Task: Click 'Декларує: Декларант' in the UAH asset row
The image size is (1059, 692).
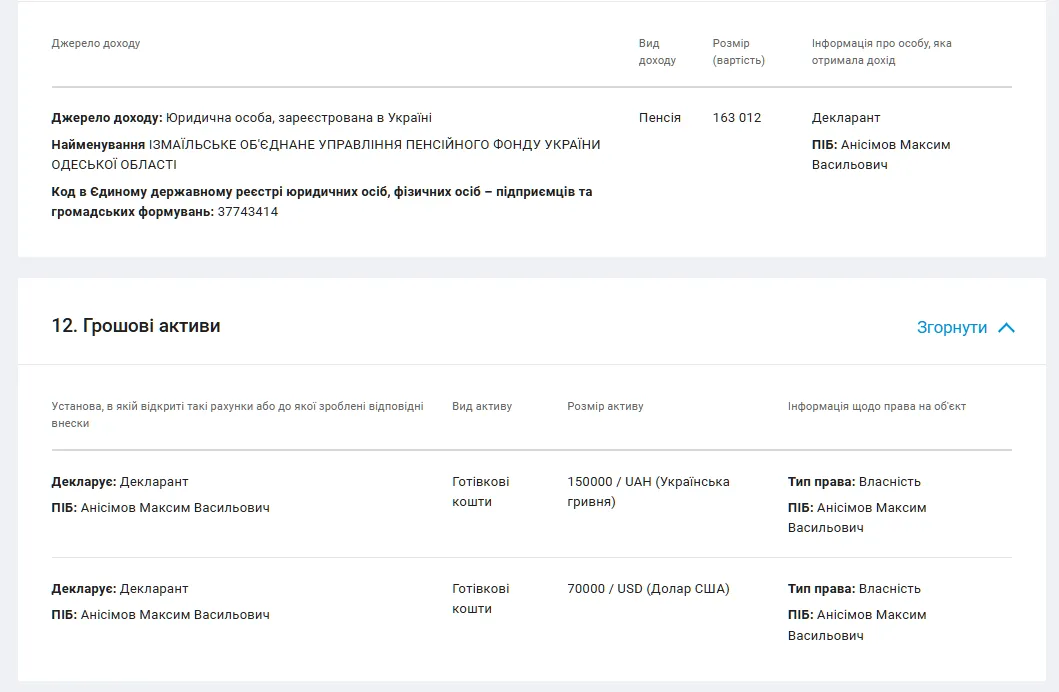Action: pyautogui.click(x=120, y=481)
